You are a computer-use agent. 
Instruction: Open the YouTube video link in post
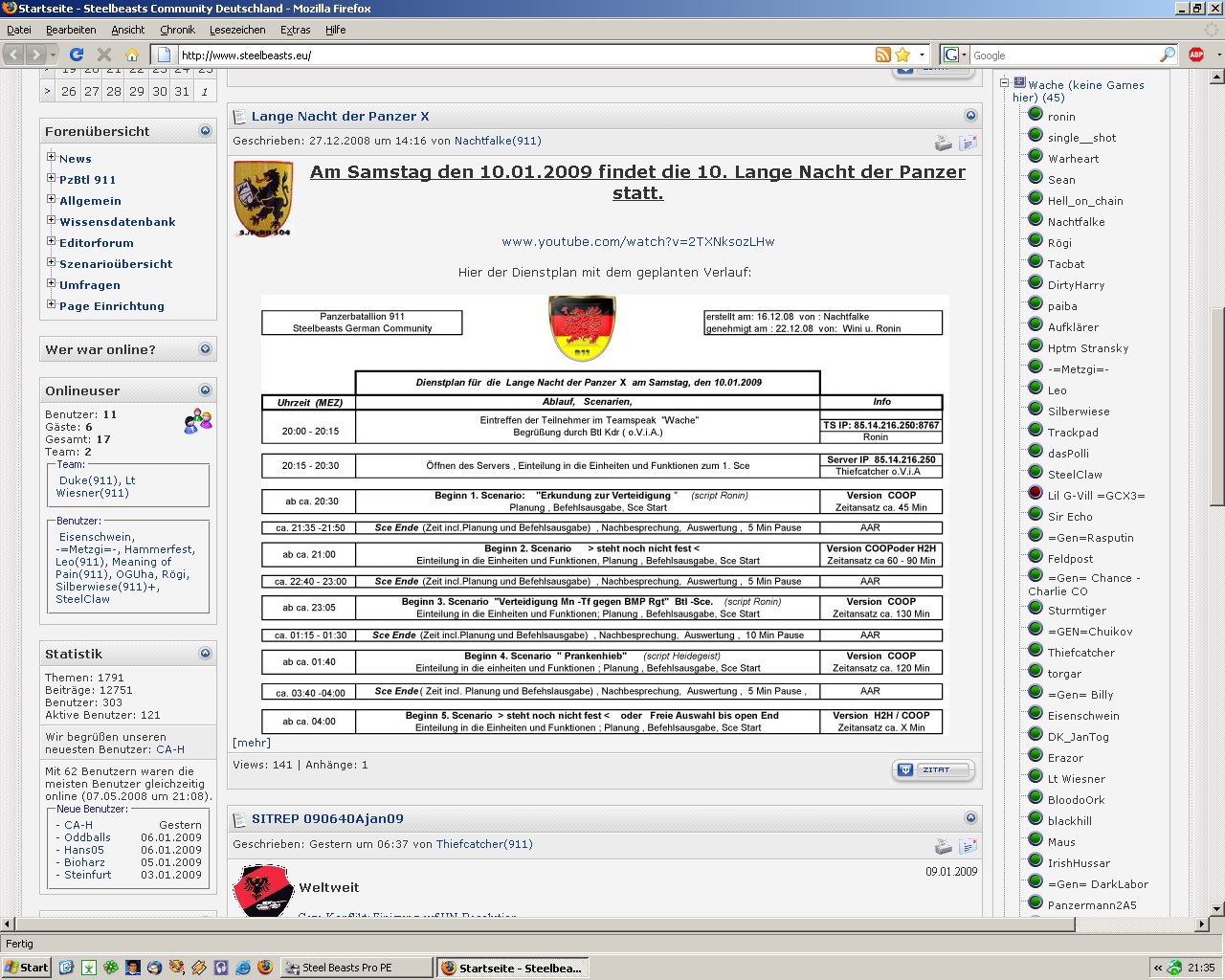(x=637, y=241)
